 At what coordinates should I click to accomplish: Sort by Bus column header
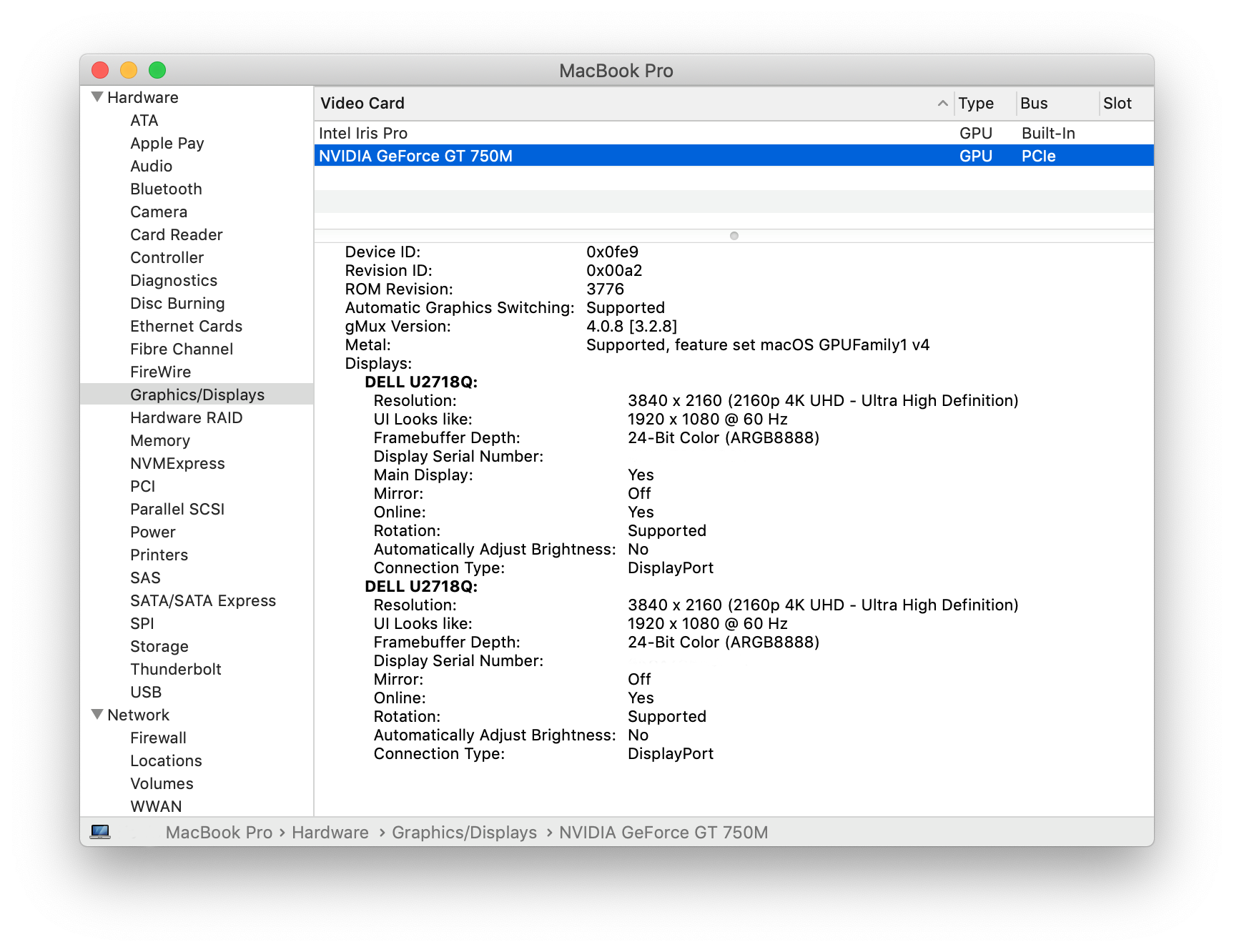[1057, 104]
